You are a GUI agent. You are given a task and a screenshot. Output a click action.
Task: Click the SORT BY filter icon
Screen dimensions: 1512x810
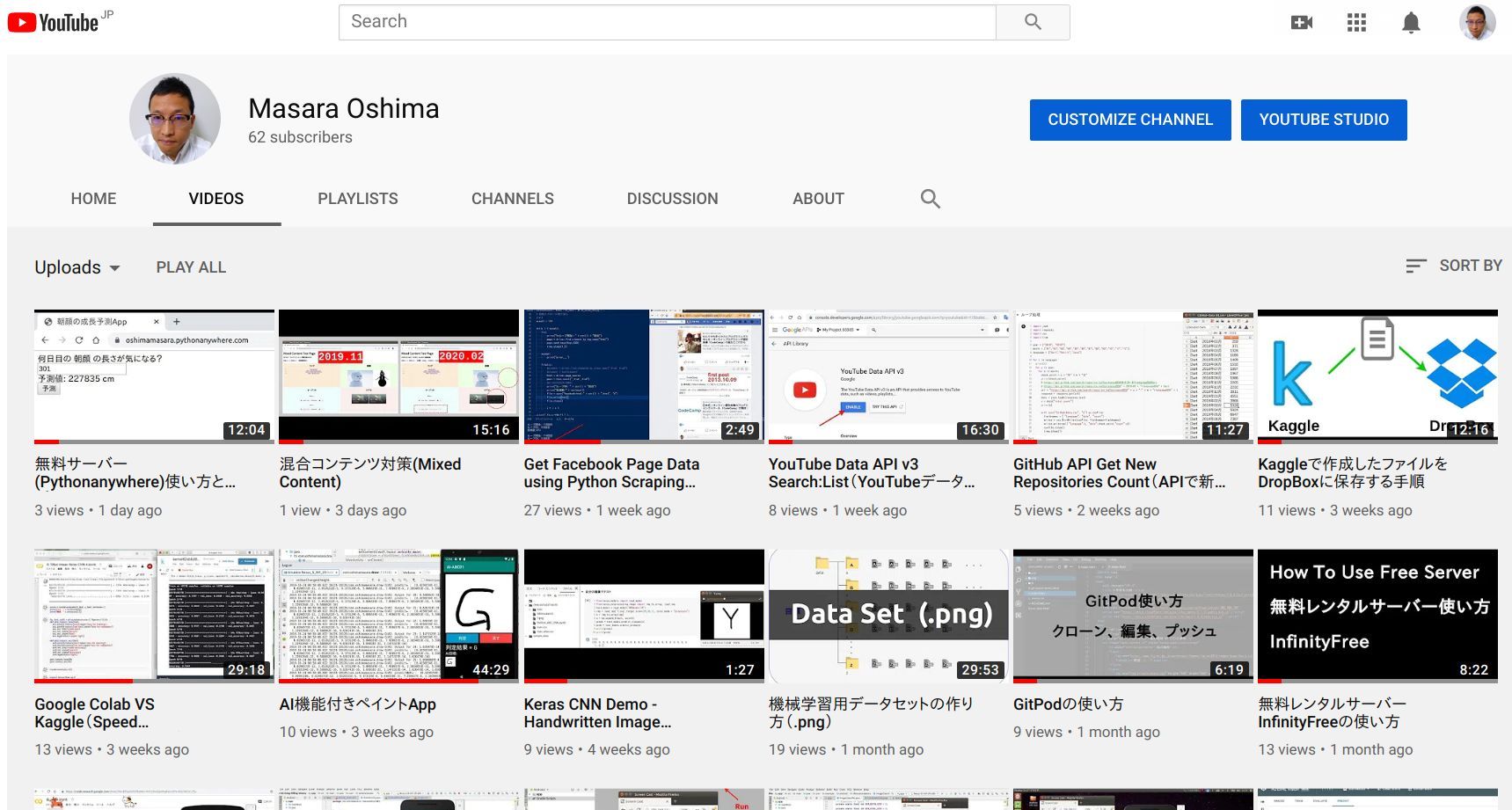click(x=1415, y=265)
